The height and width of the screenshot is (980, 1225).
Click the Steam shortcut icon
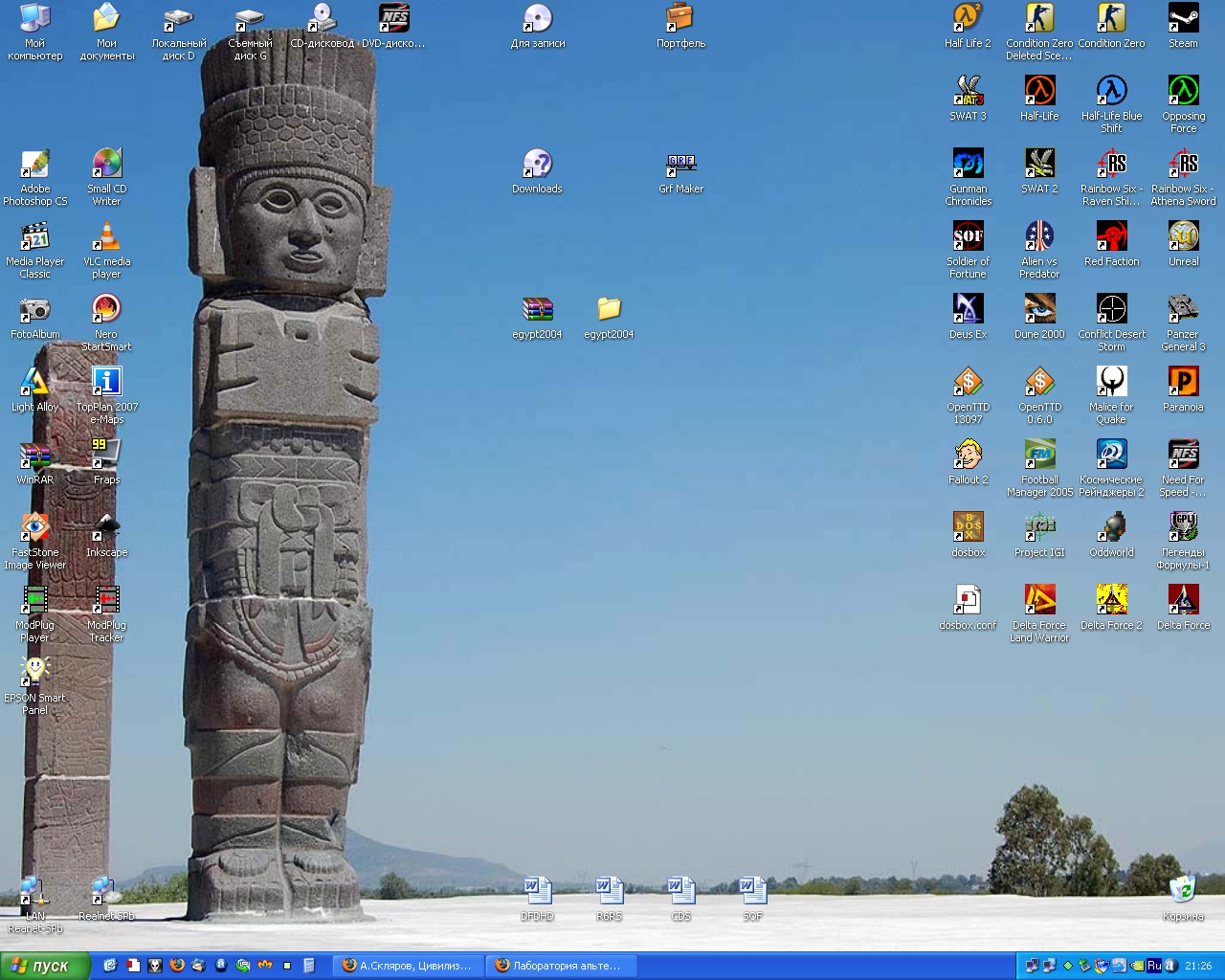click(1183, 19)
